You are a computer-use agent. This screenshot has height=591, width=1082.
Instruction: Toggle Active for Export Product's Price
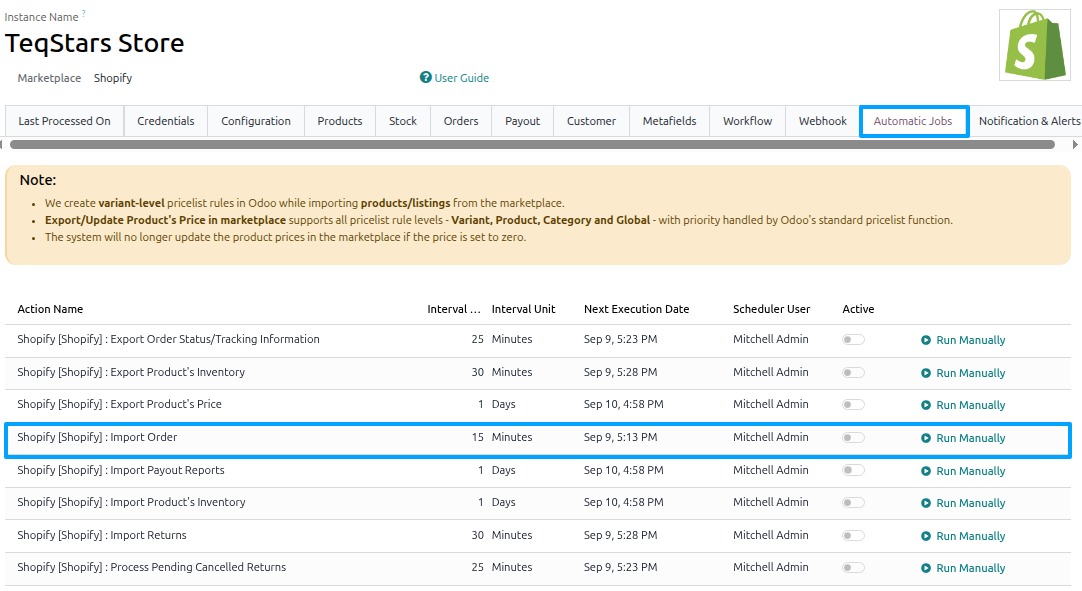(854, 405)
